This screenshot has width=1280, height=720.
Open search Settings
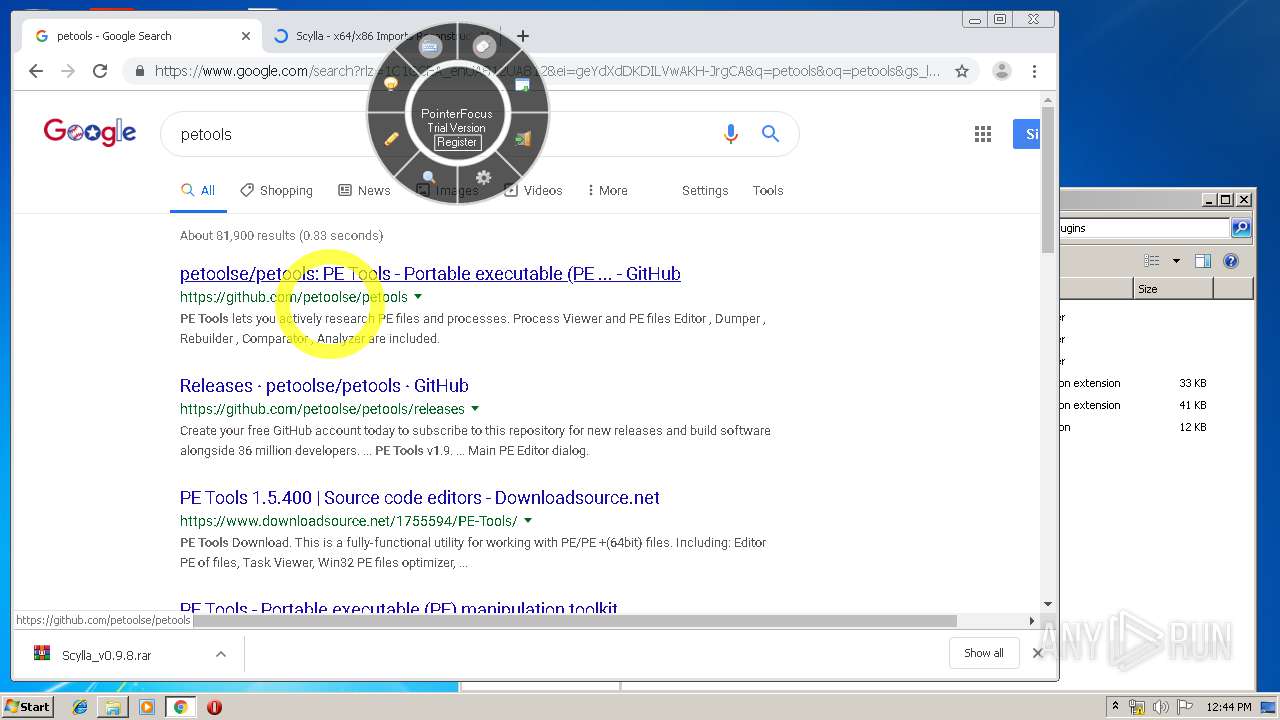point(705,190)
